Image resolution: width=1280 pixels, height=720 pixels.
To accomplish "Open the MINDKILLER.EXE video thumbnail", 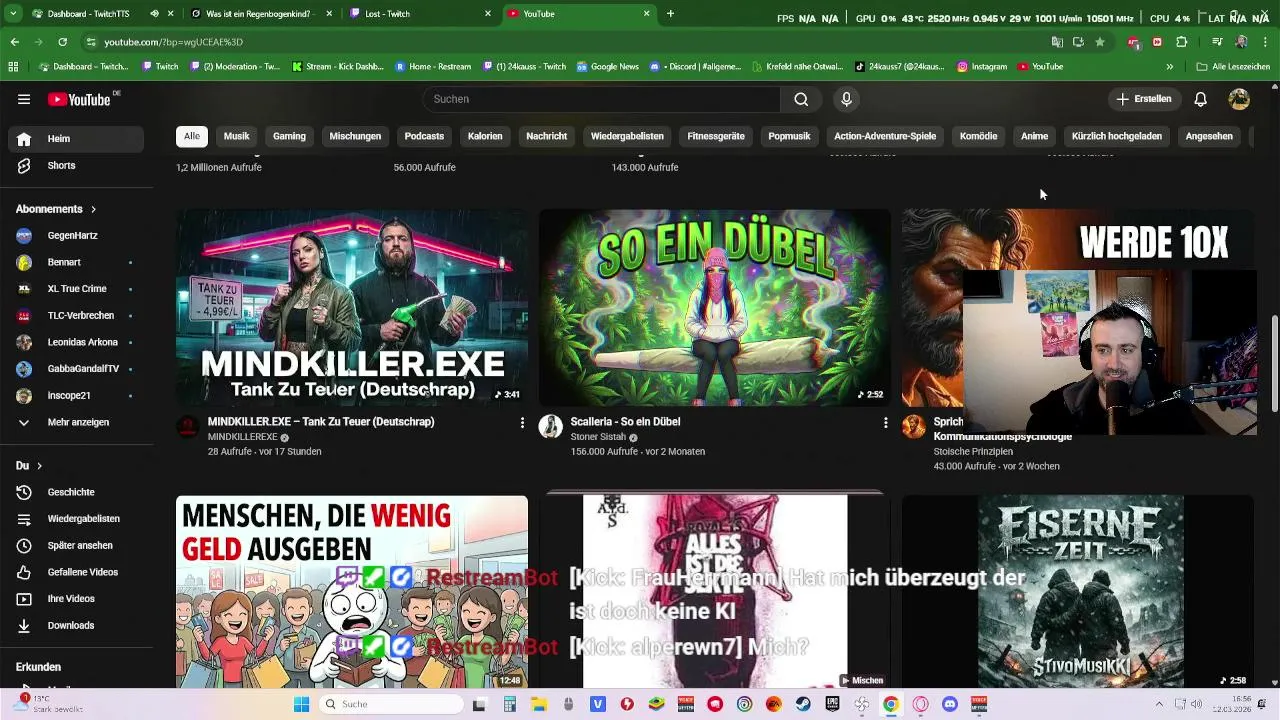I will coord(352,307).
